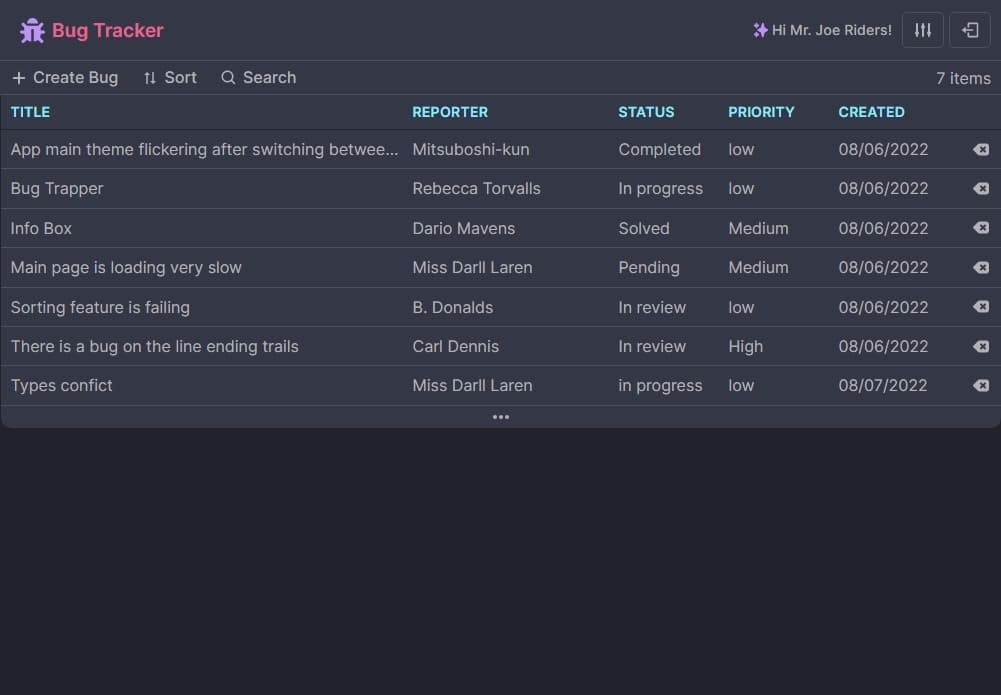The height and width of the screenshot is (695, 1001).
Task: Expand more items with the ellipsis button
Action: (500, 417)
